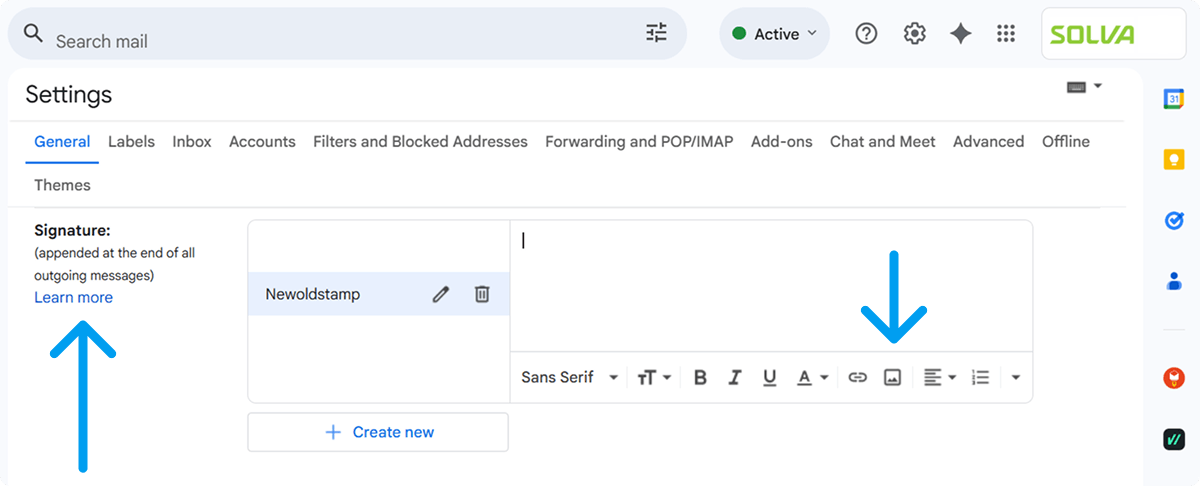Click Create new signature button
The height and width of the screenshot is (486, 1200).
378,432
